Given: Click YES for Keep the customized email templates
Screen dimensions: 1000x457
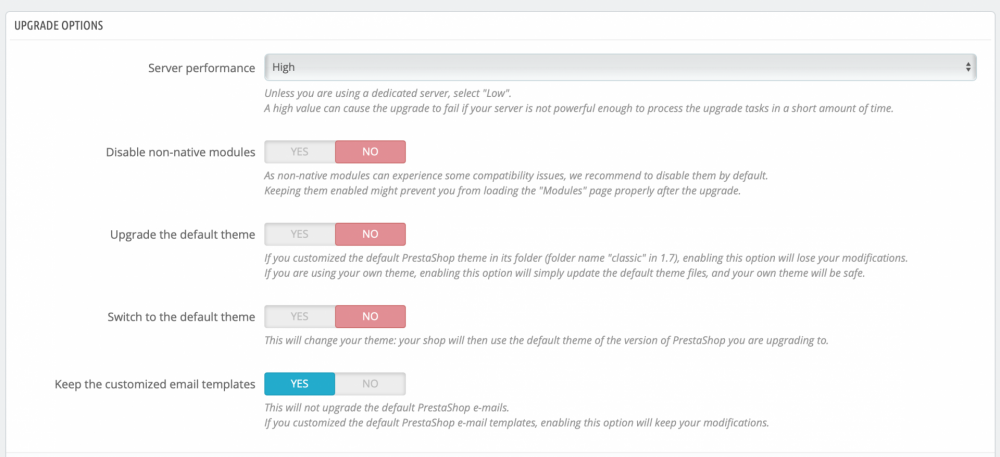Looking at the screenshot, I should coord(299,384).
